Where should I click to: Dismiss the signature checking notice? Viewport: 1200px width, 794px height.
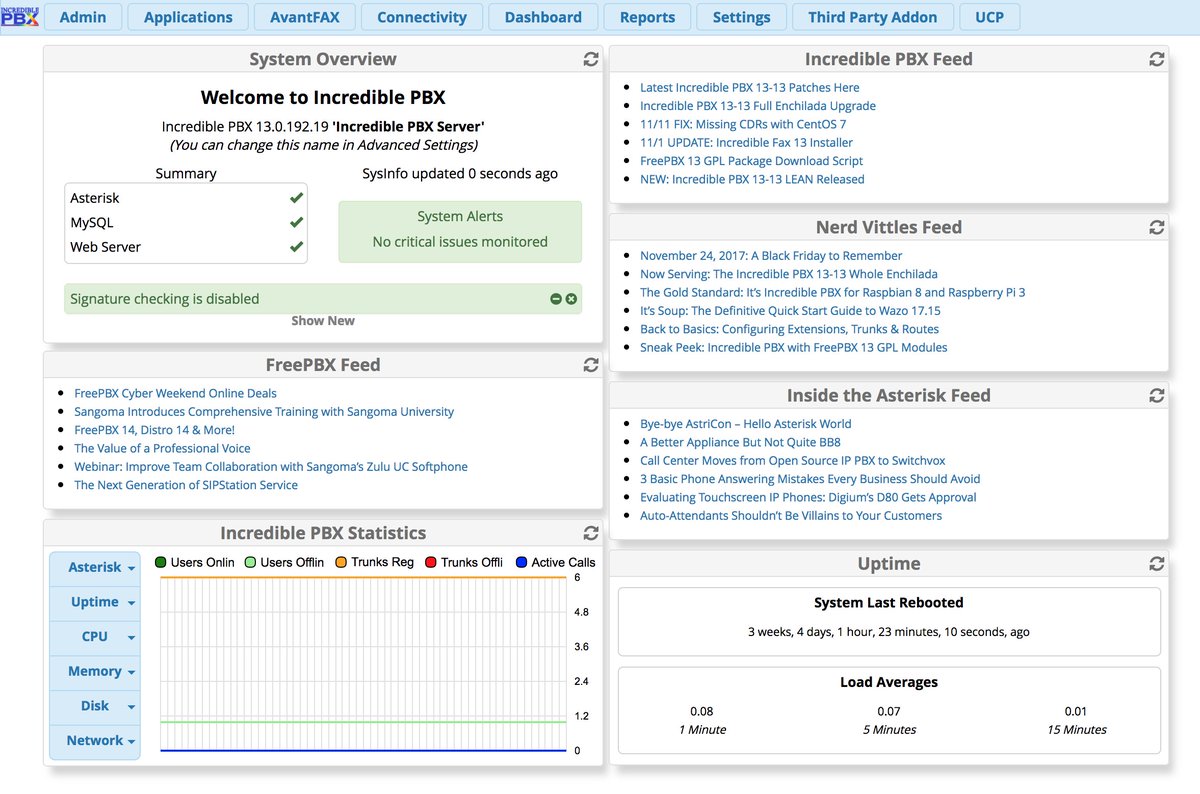point(571,299)
